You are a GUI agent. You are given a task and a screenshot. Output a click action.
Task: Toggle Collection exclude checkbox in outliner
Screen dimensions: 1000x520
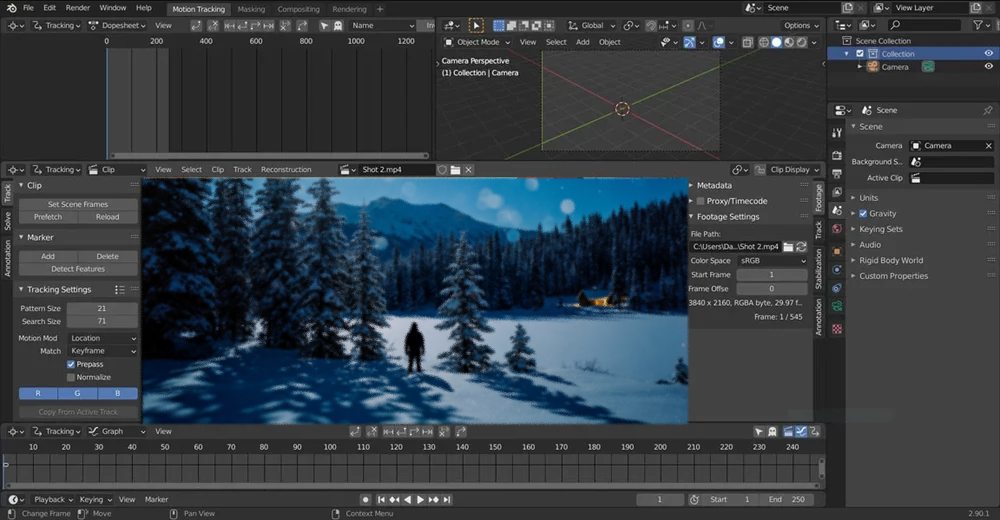860,54
